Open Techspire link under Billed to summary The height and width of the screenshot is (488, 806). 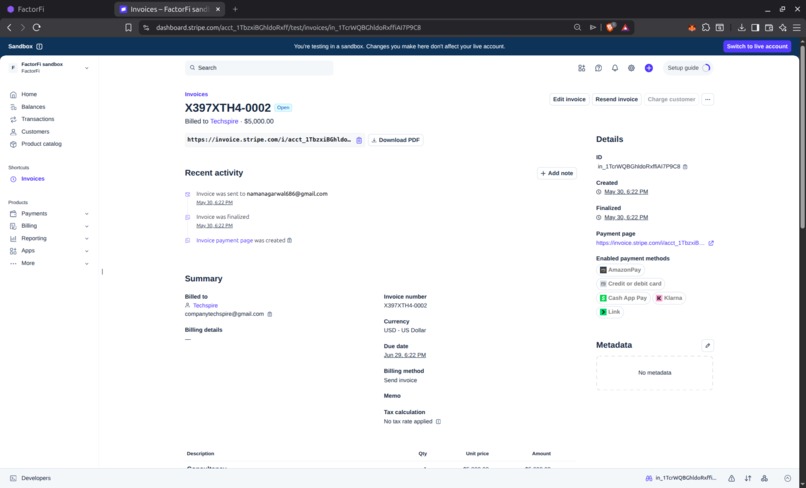coord(205,305)
